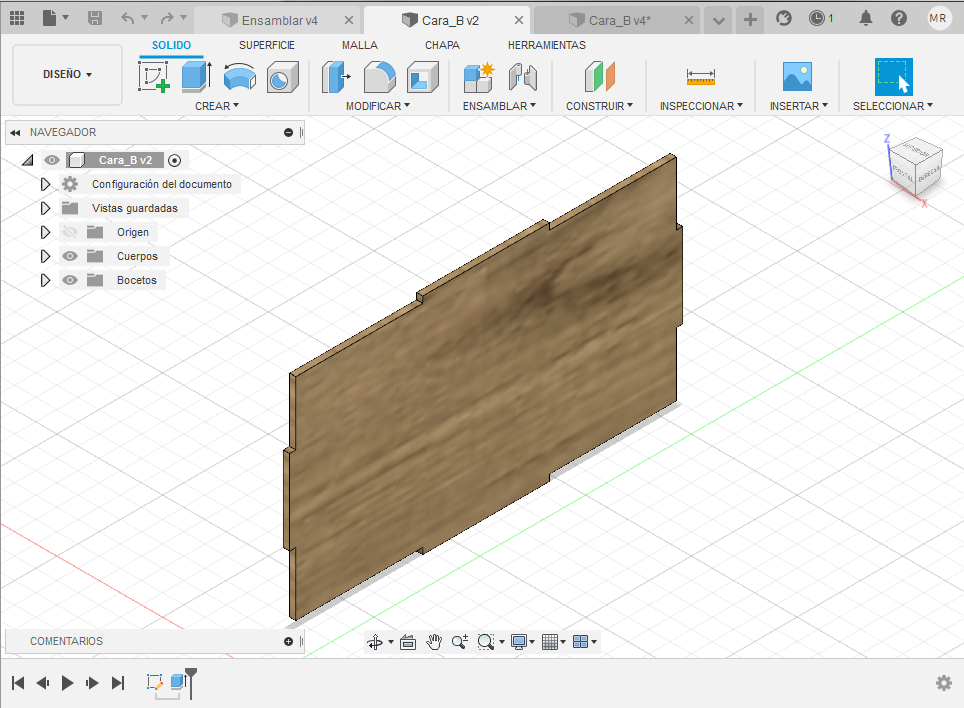
Task: Switch to the Superficie tab
Action: 267,45
